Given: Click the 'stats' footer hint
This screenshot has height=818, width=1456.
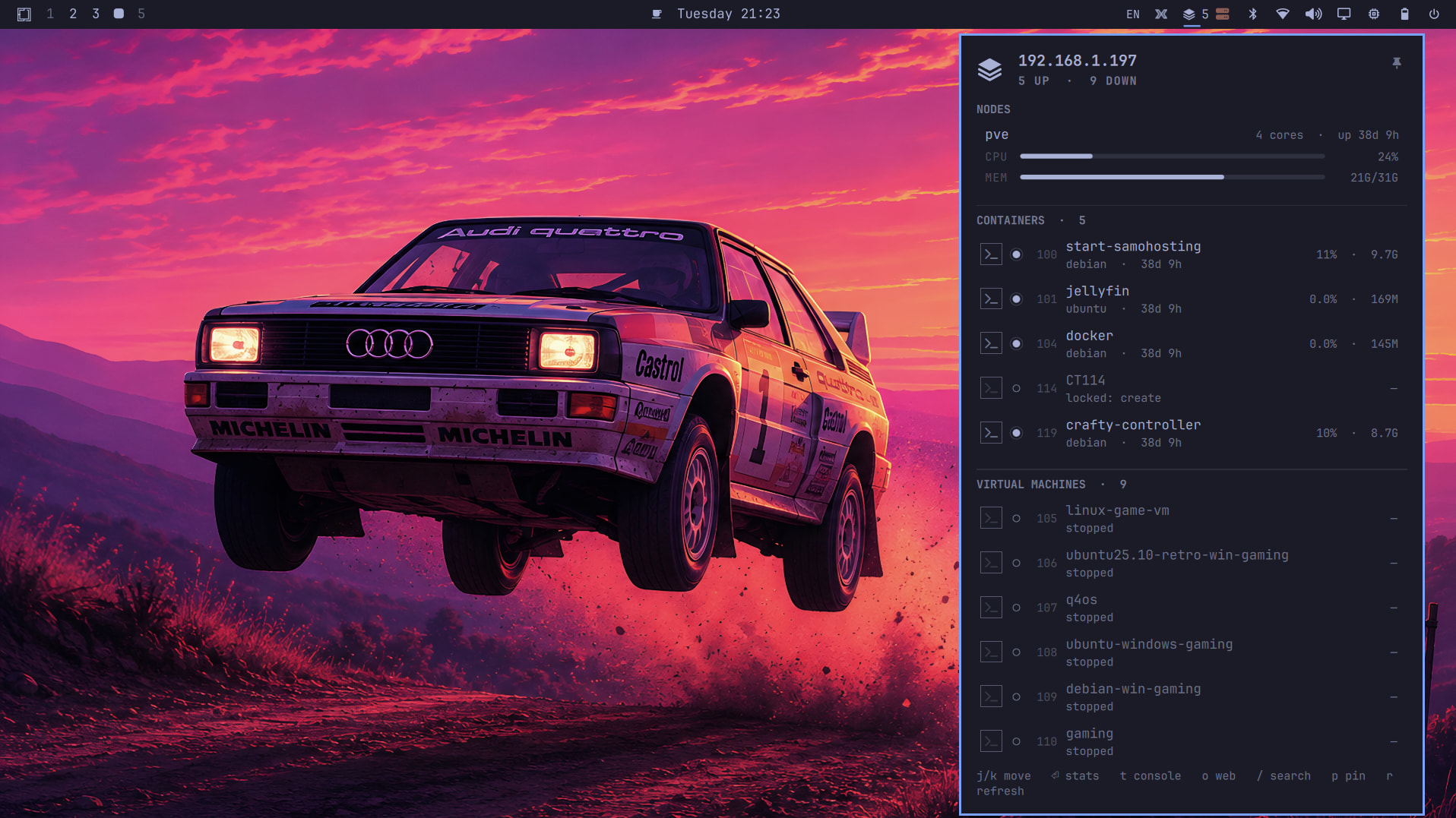Looking at the screenshot, I should click(x=1075, y=776).
